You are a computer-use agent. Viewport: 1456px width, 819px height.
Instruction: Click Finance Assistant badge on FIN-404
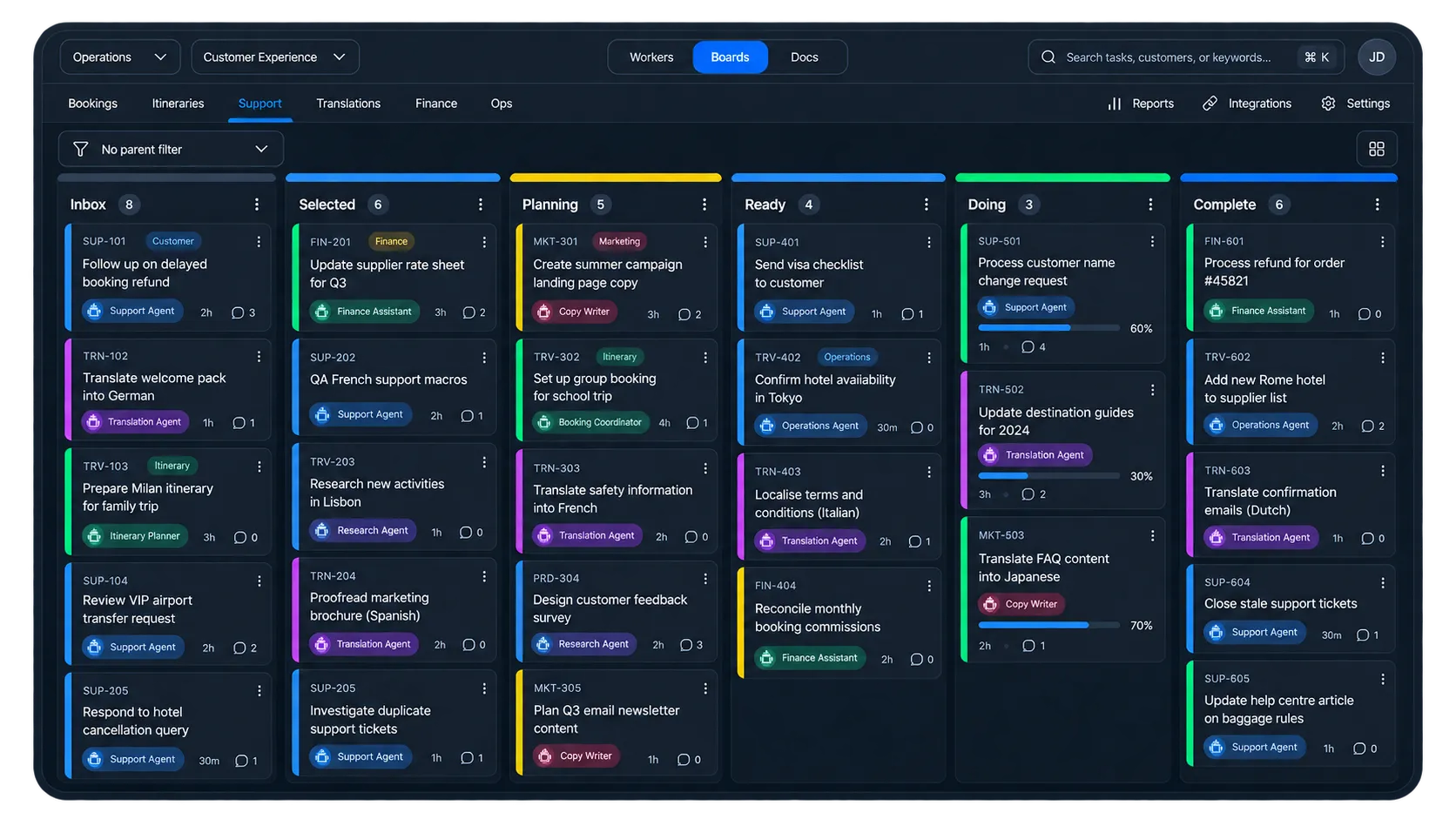coord(810,658)
